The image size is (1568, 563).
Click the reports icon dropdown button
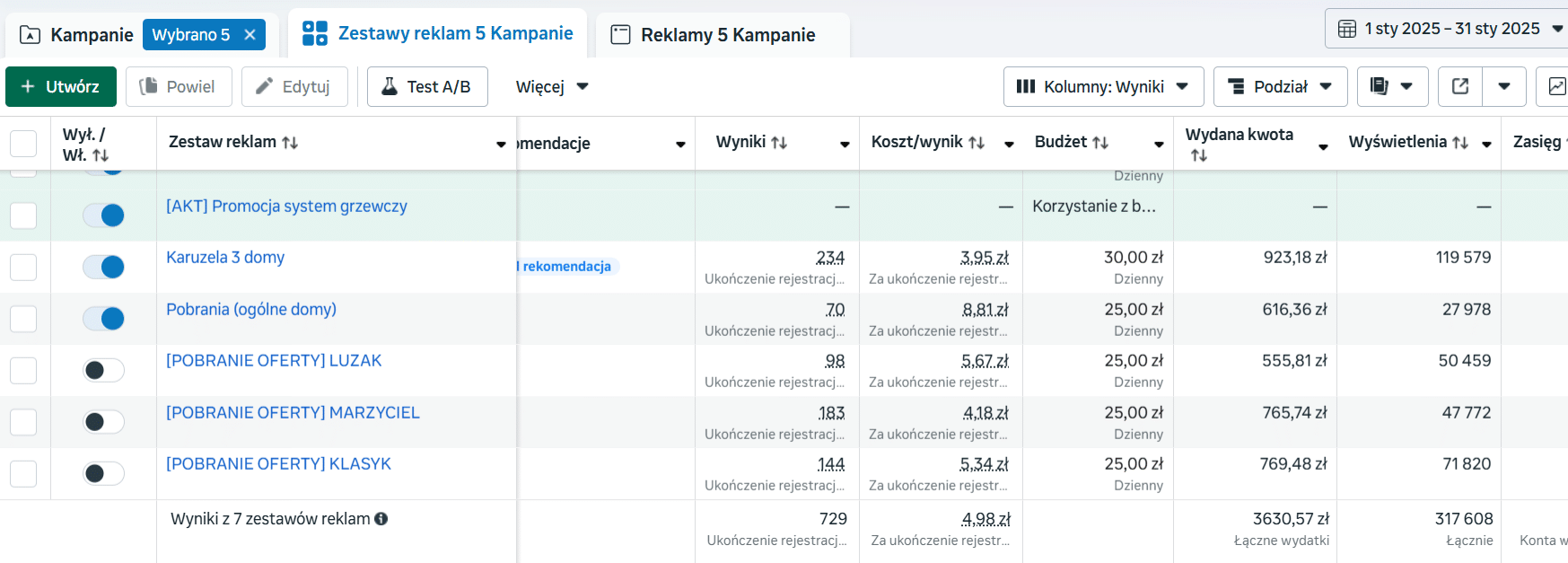tap(1391, 87)
